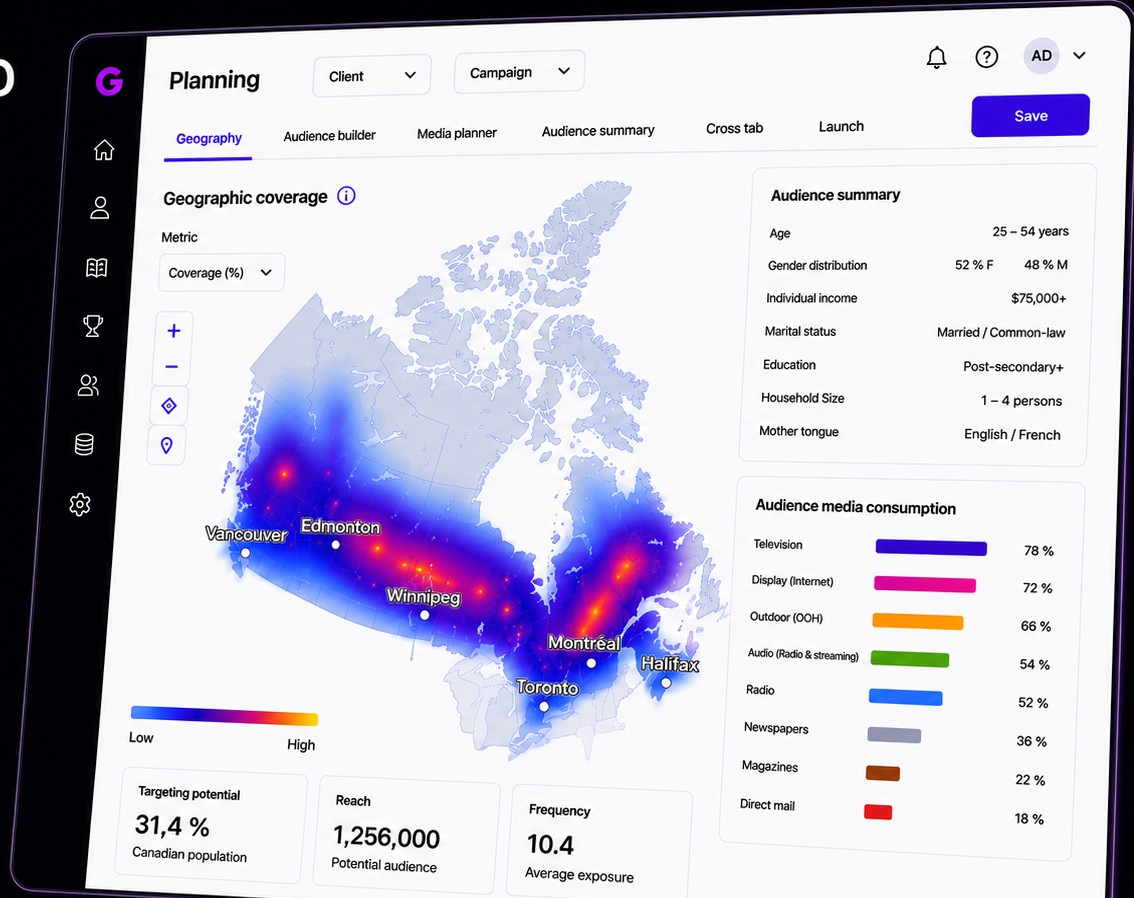This screenshot has width=1134, height=898.
Task: Open the Client dropdown
Action: (372, 75)
